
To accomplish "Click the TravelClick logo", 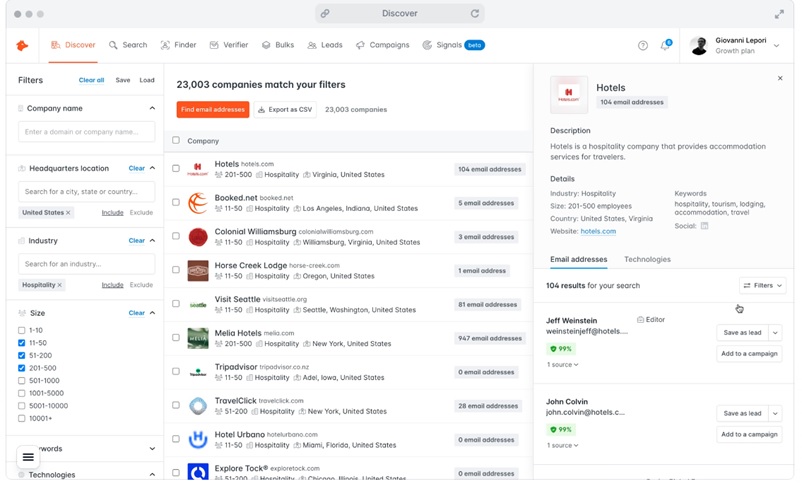I will [x=197, y=406].
